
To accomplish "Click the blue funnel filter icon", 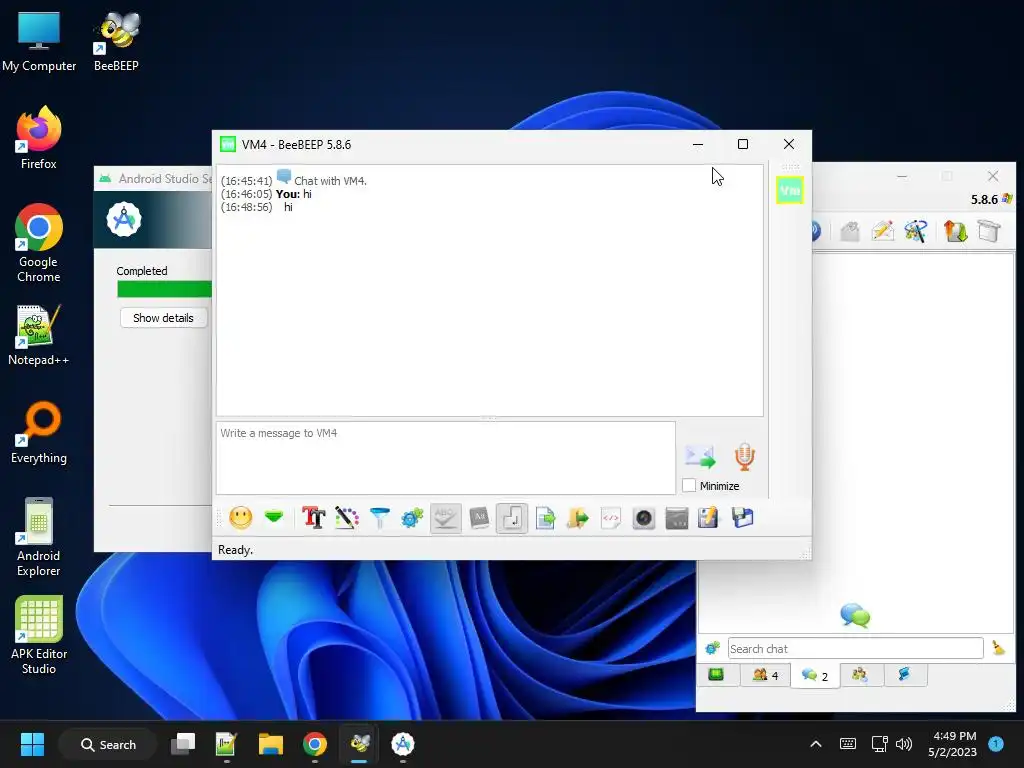I will [x=379, y=518].
